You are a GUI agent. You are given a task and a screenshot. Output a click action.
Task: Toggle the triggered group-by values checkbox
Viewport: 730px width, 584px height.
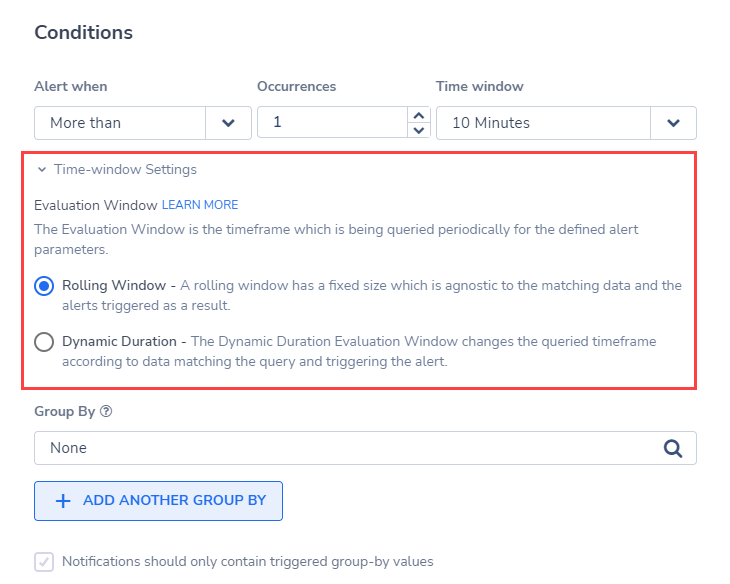tap(44, 562)
